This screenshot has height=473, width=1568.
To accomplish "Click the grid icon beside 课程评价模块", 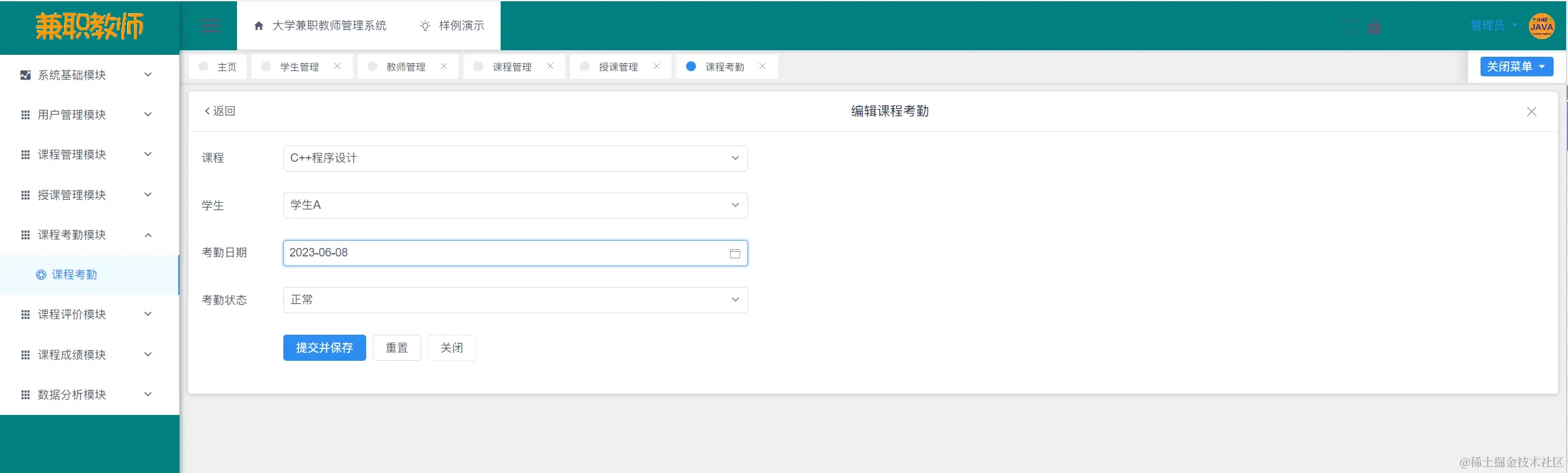I will [x=25, y=314].
